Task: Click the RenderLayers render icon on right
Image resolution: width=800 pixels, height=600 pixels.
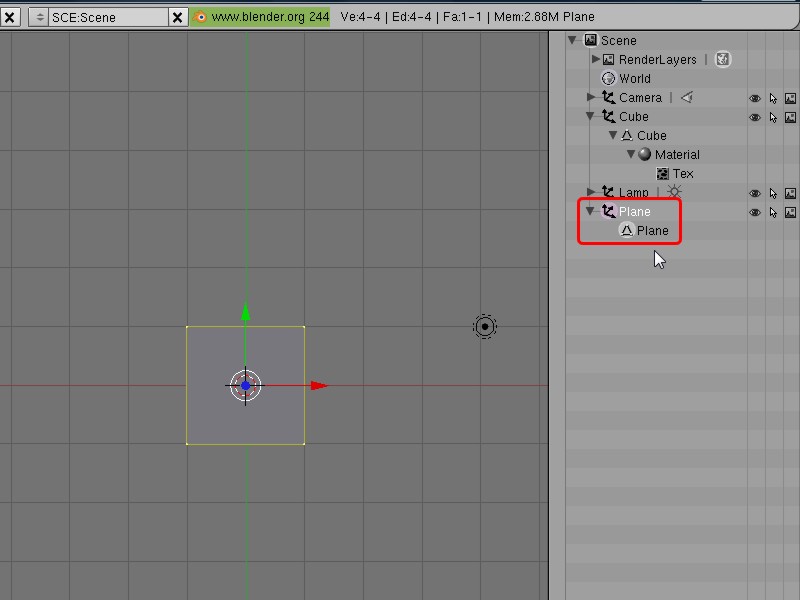Action: point(722,59)
